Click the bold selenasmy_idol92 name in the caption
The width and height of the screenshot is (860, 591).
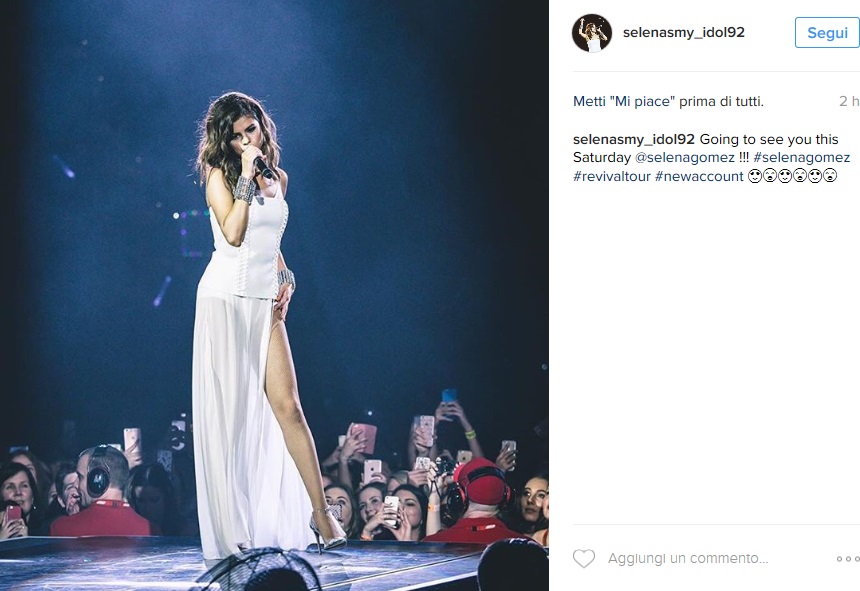coord(633,139)
